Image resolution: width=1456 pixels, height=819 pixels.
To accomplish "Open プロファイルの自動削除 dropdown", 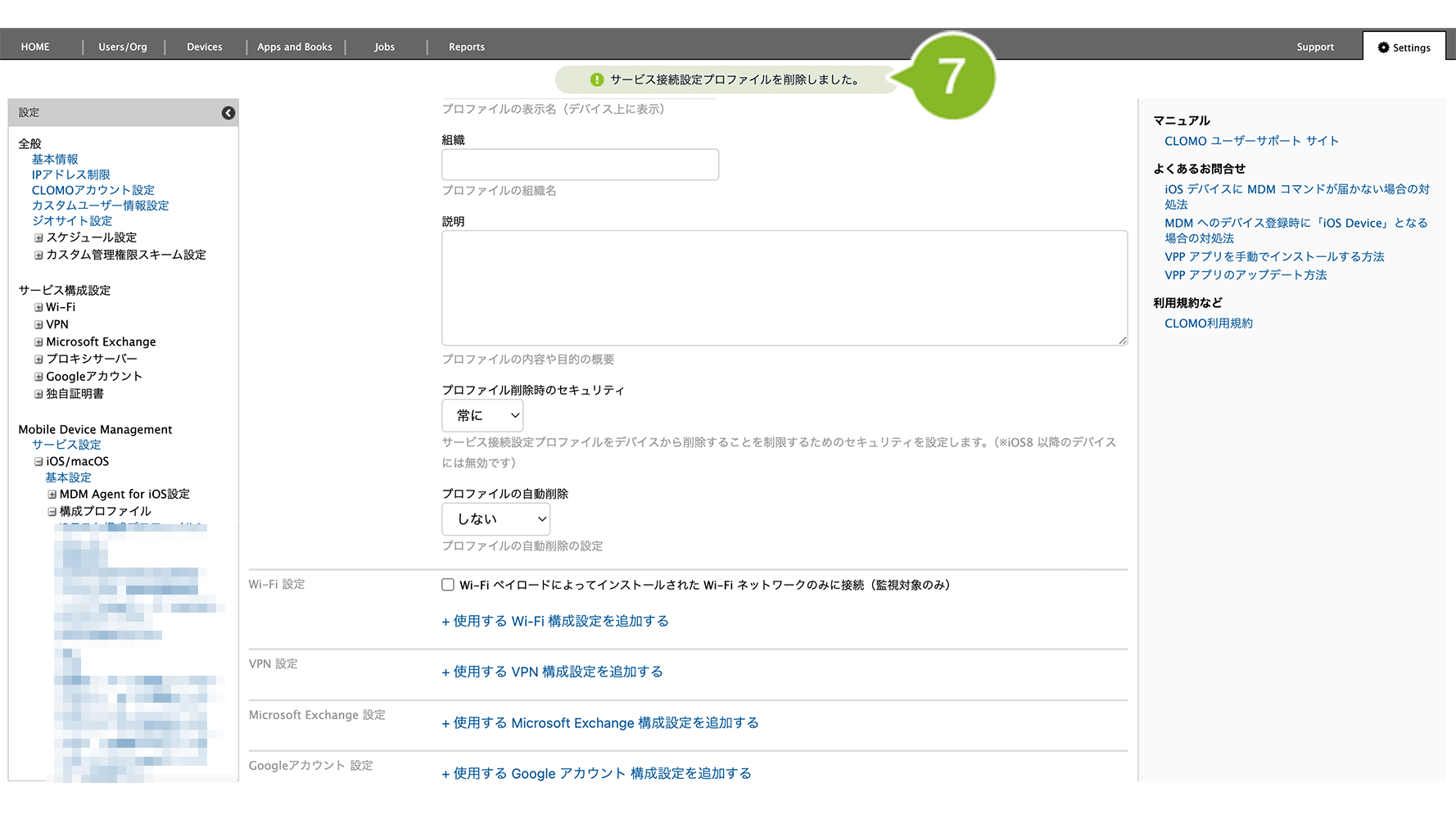I will tap(495, 519).
